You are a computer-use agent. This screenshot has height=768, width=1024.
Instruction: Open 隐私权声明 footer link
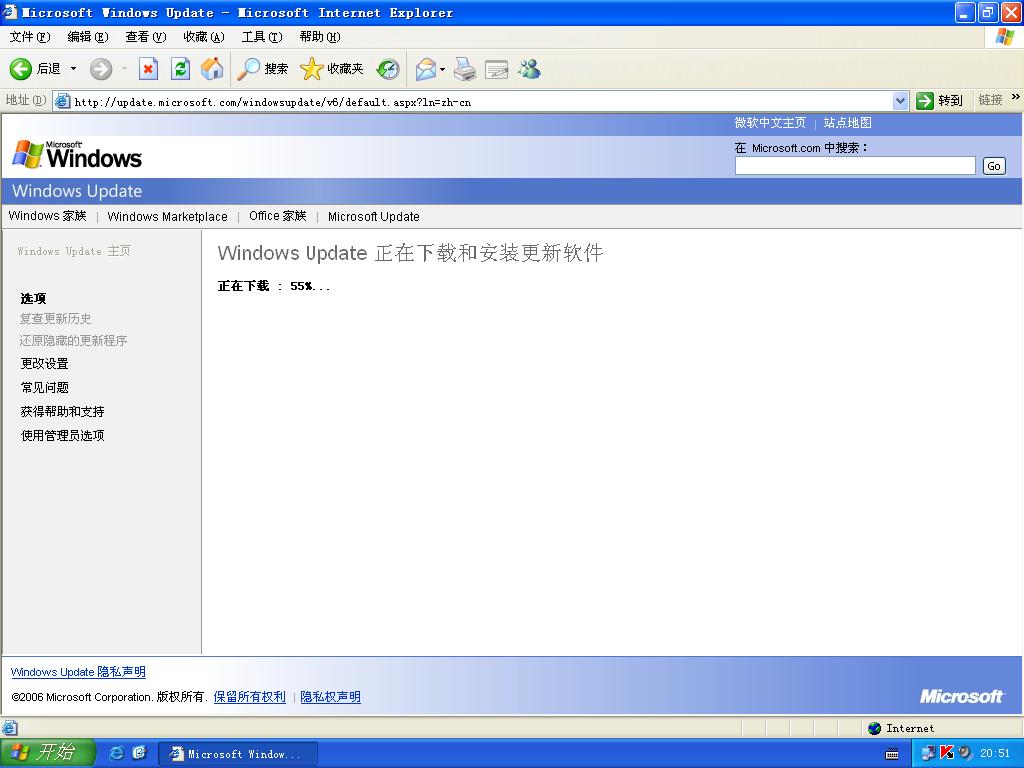coord(330,697)
